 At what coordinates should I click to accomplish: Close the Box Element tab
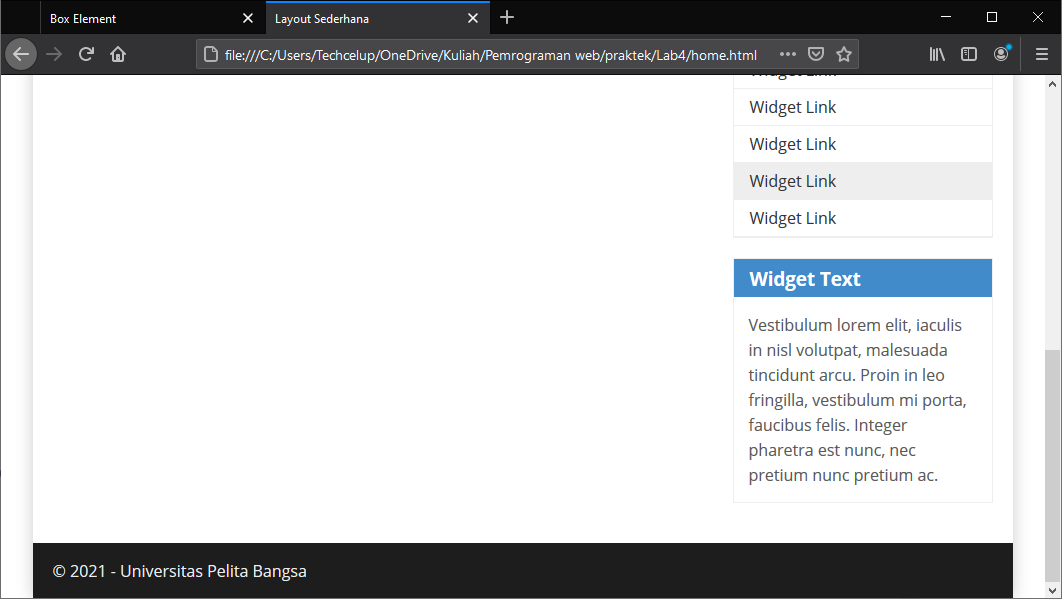coord(248,17)
